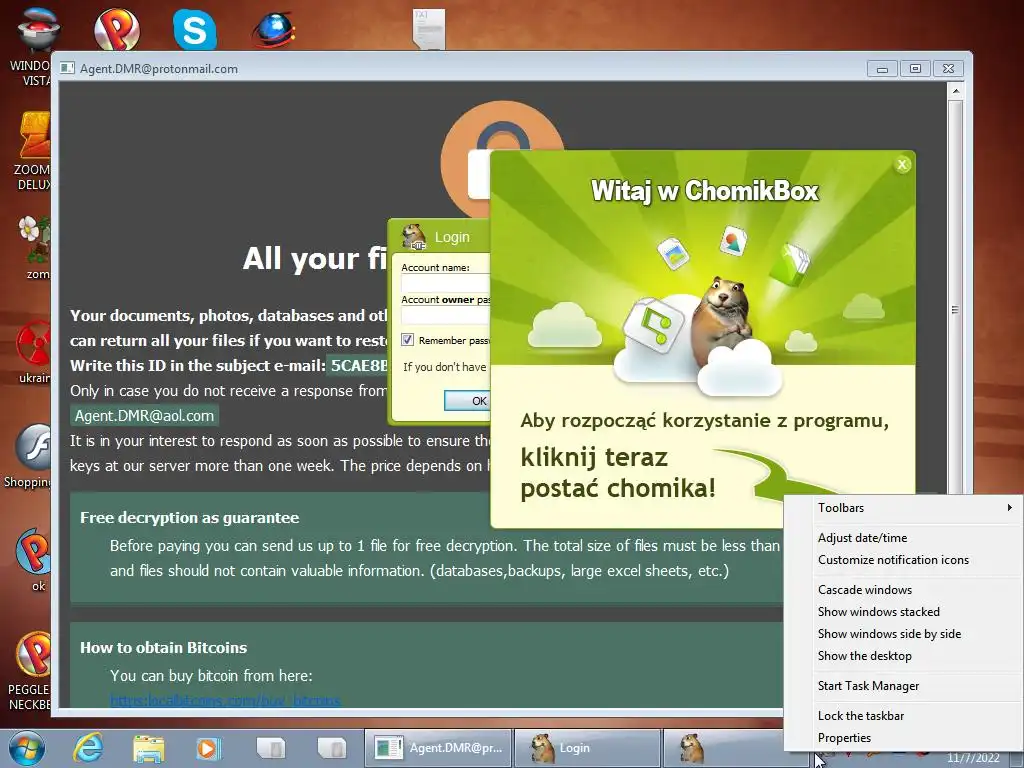Switch to Agent.DMR taskbar window
The image size is (1024, 768).
pos(438,748)
